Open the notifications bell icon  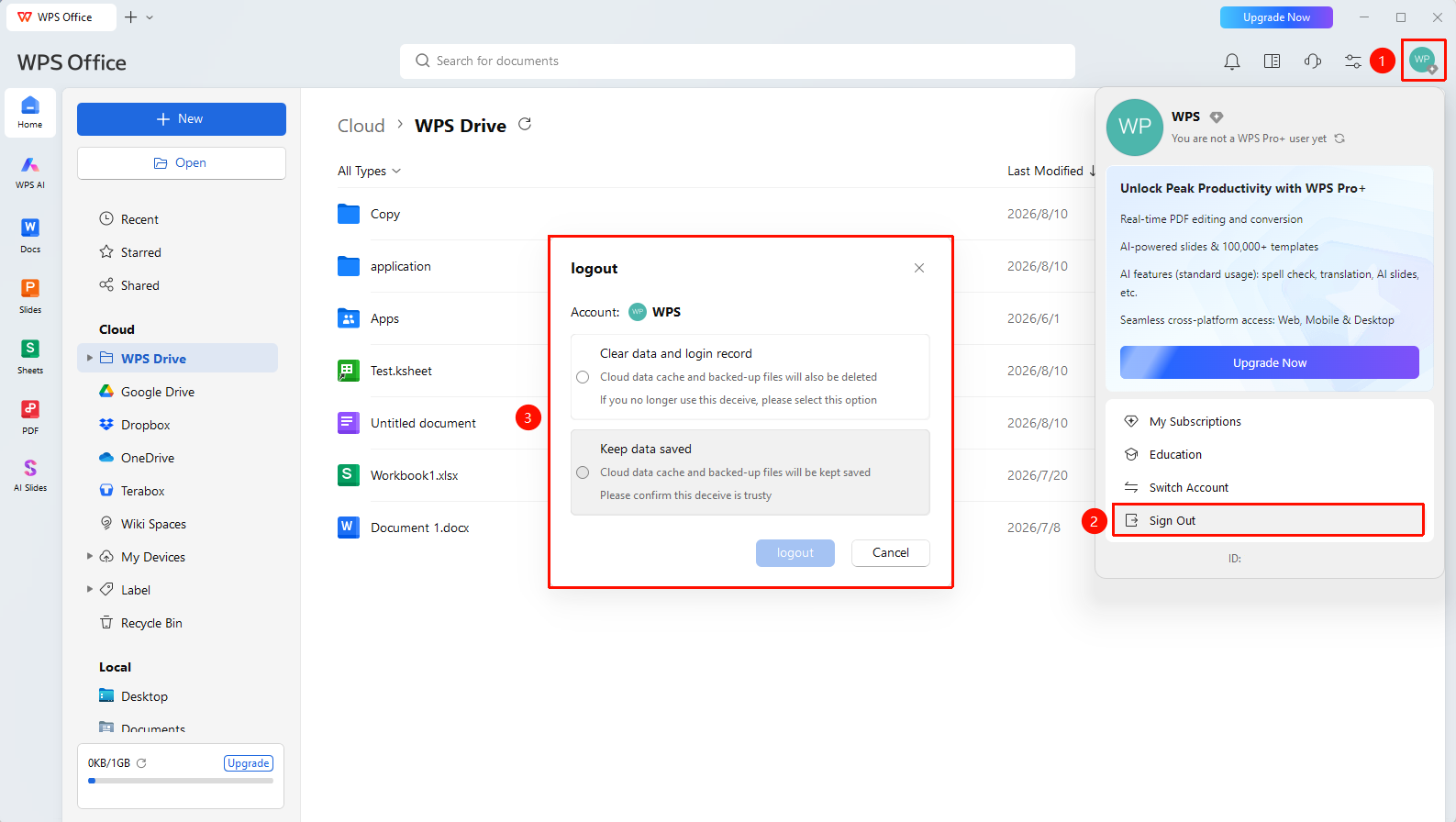1232,61
